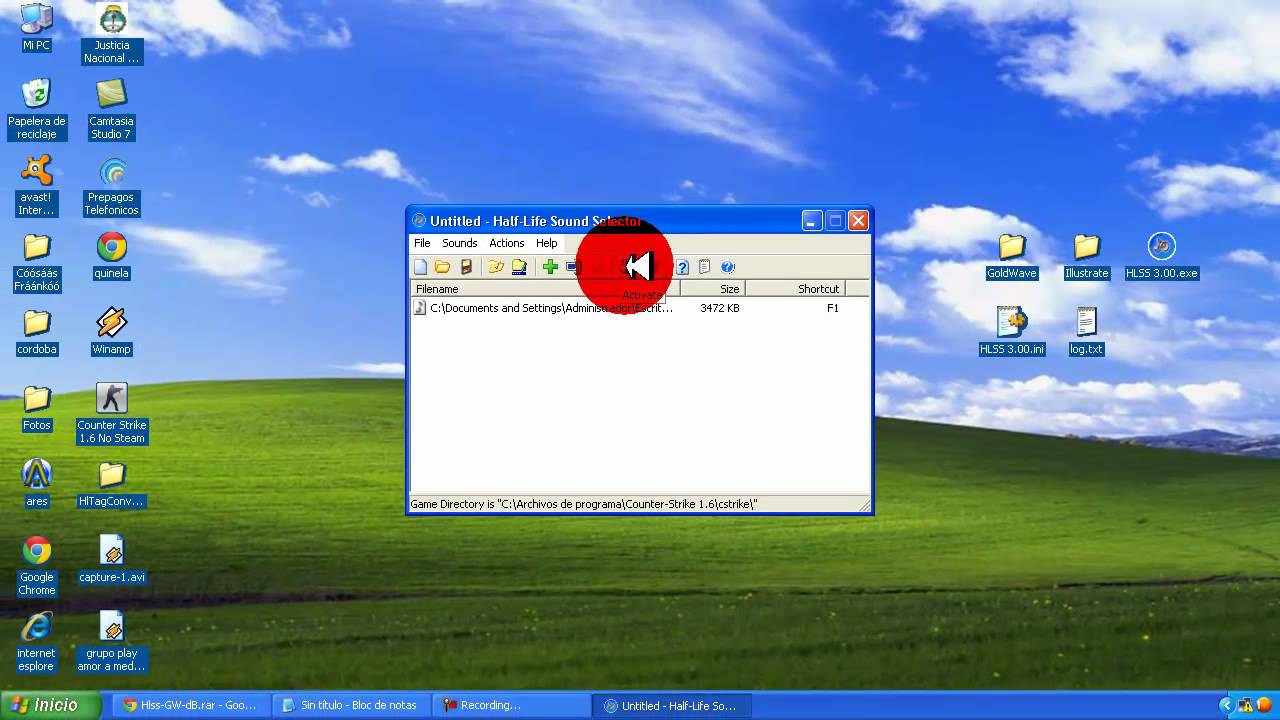1280x720 pixels.
Task: Select the Fotos folder icon
Action: click(x=37, y=408)
